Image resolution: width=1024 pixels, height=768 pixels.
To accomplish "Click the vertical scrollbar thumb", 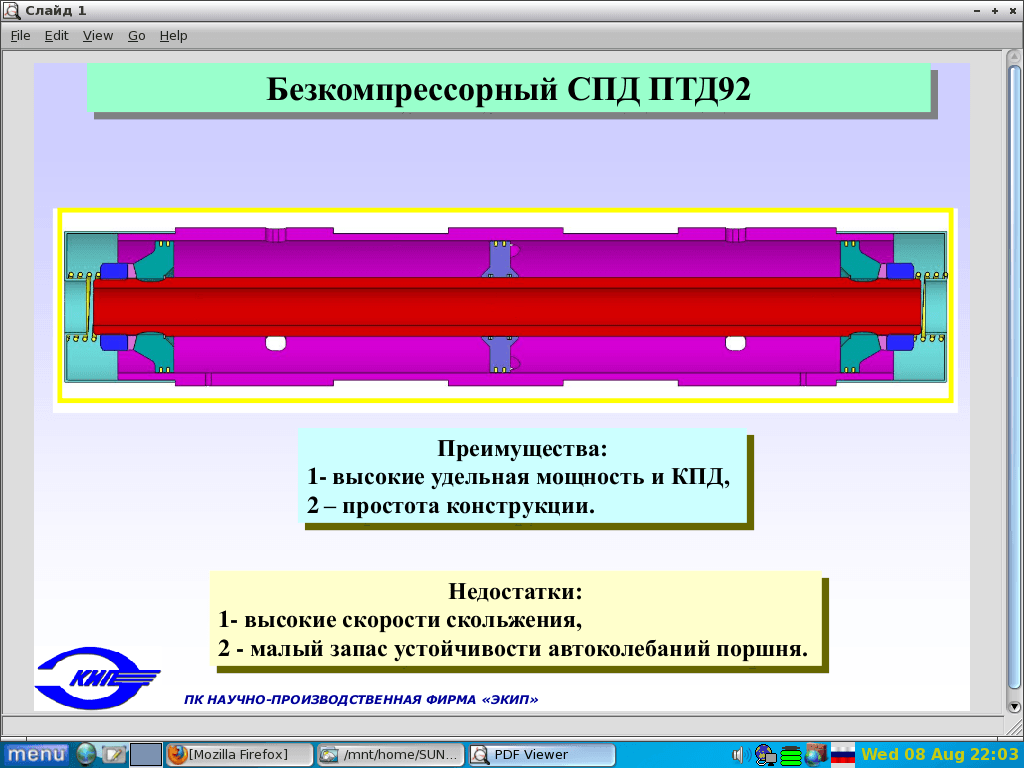I will tap(1014, 377).
